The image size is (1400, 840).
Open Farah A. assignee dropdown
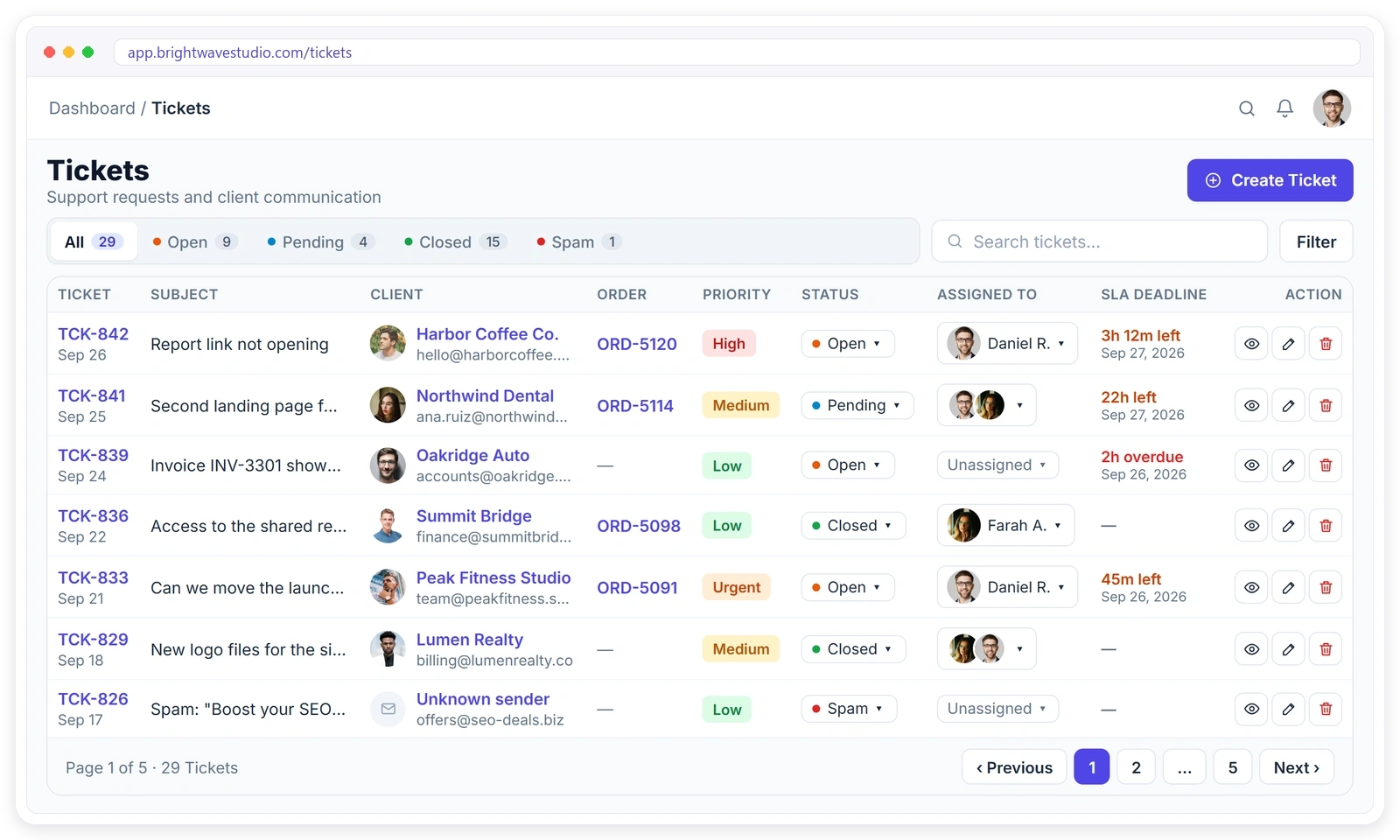click(1005, 526)
